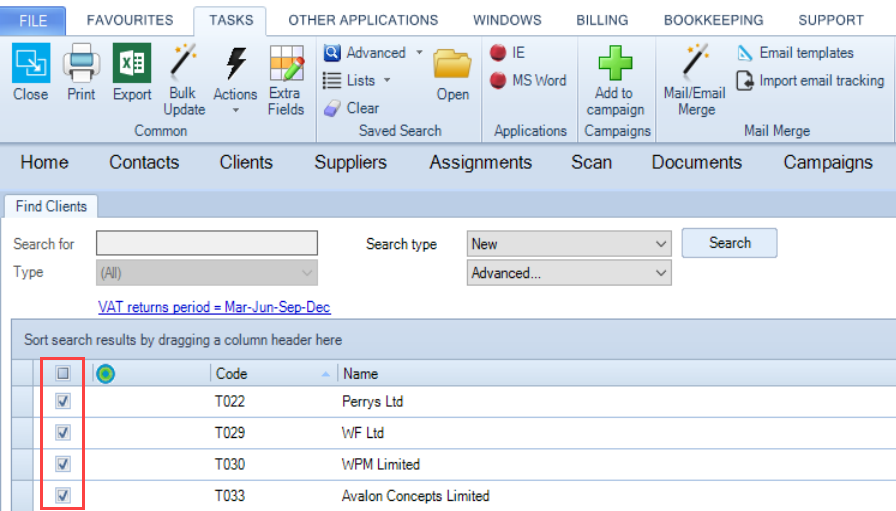This screenshot has width=896, height=511.
Task: Select client code T030
Action: point(230,464)
